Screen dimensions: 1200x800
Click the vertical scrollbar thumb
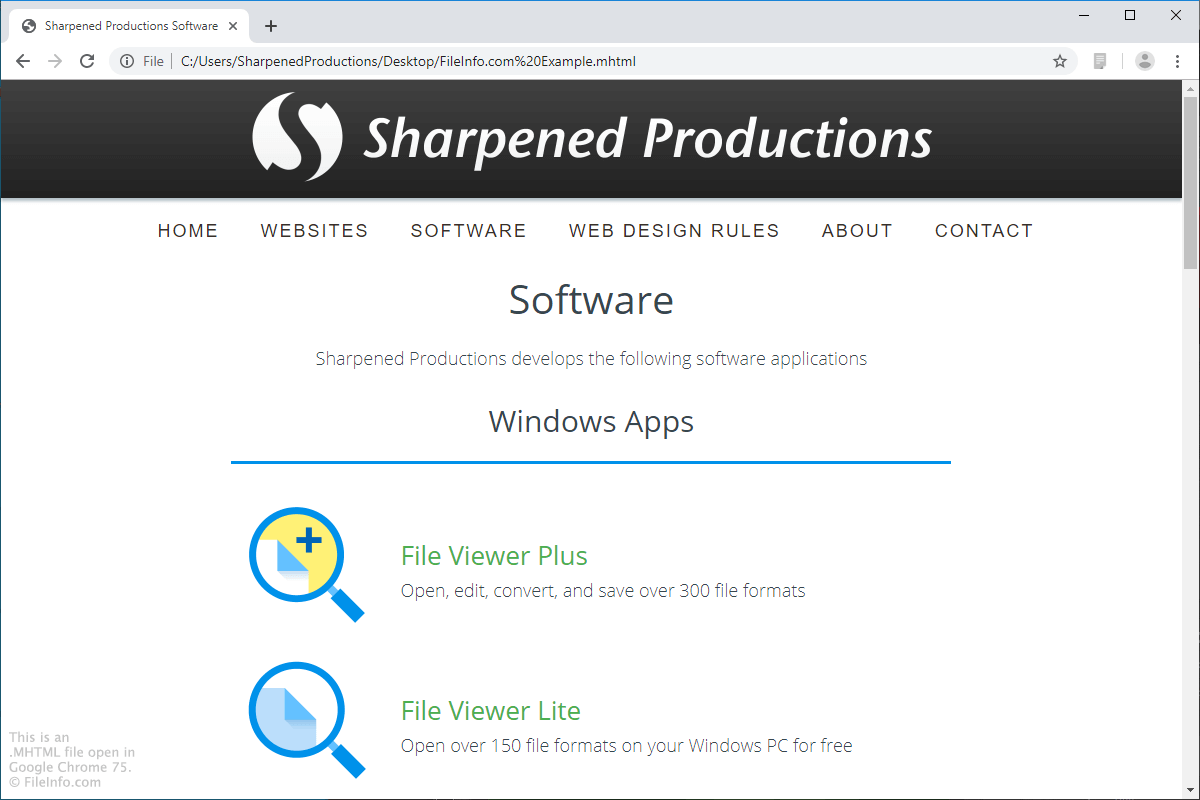(x=1190, y=182)
